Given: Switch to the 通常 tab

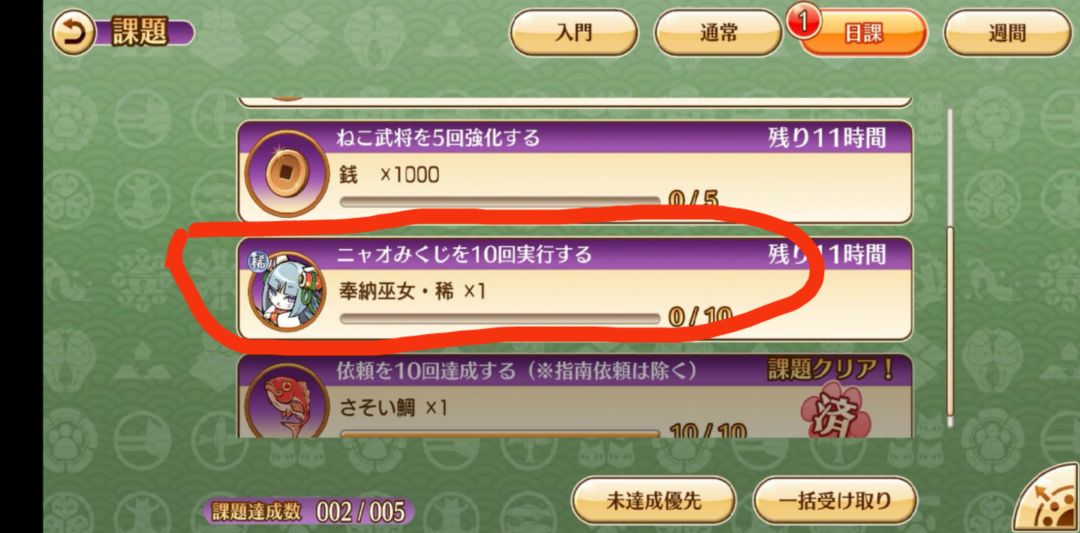Looking at the screenshot, I should click(x=718, y=32).
